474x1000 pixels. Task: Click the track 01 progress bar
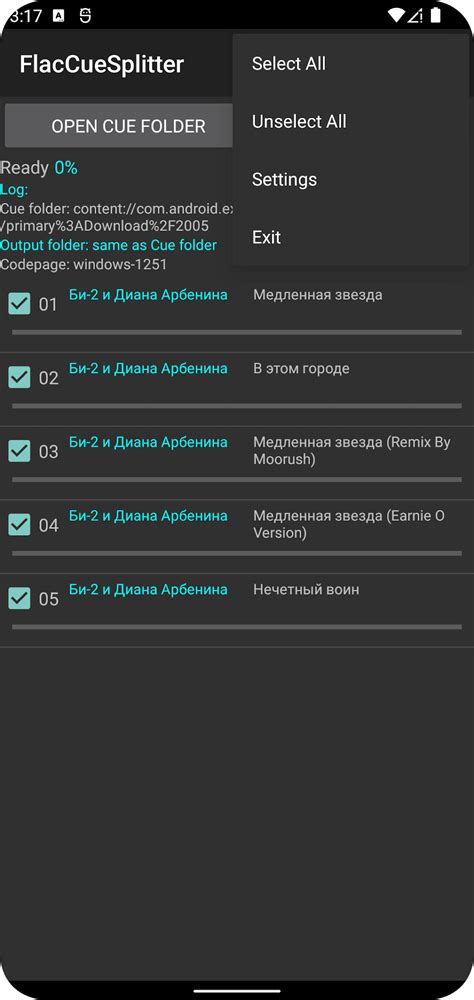237,332
